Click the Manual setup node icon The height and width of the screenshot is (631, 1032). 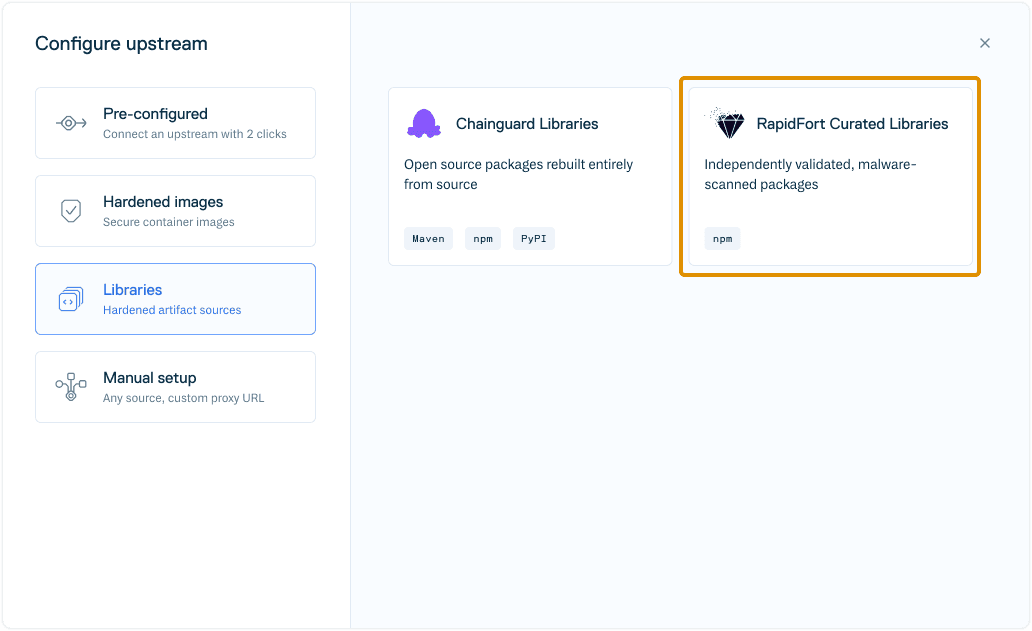[x=71, y=387]
